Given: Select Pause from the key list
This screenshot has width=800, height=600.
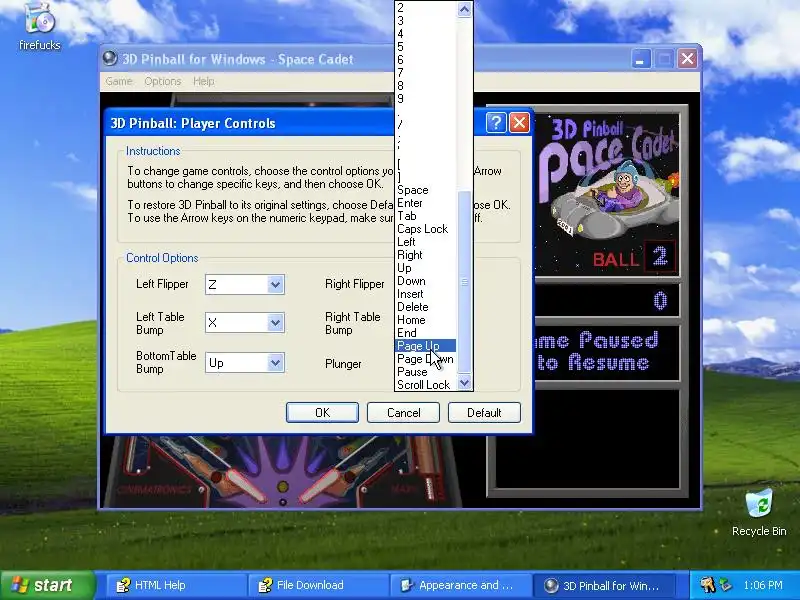Looking at the screenshot, I should 426,372.
